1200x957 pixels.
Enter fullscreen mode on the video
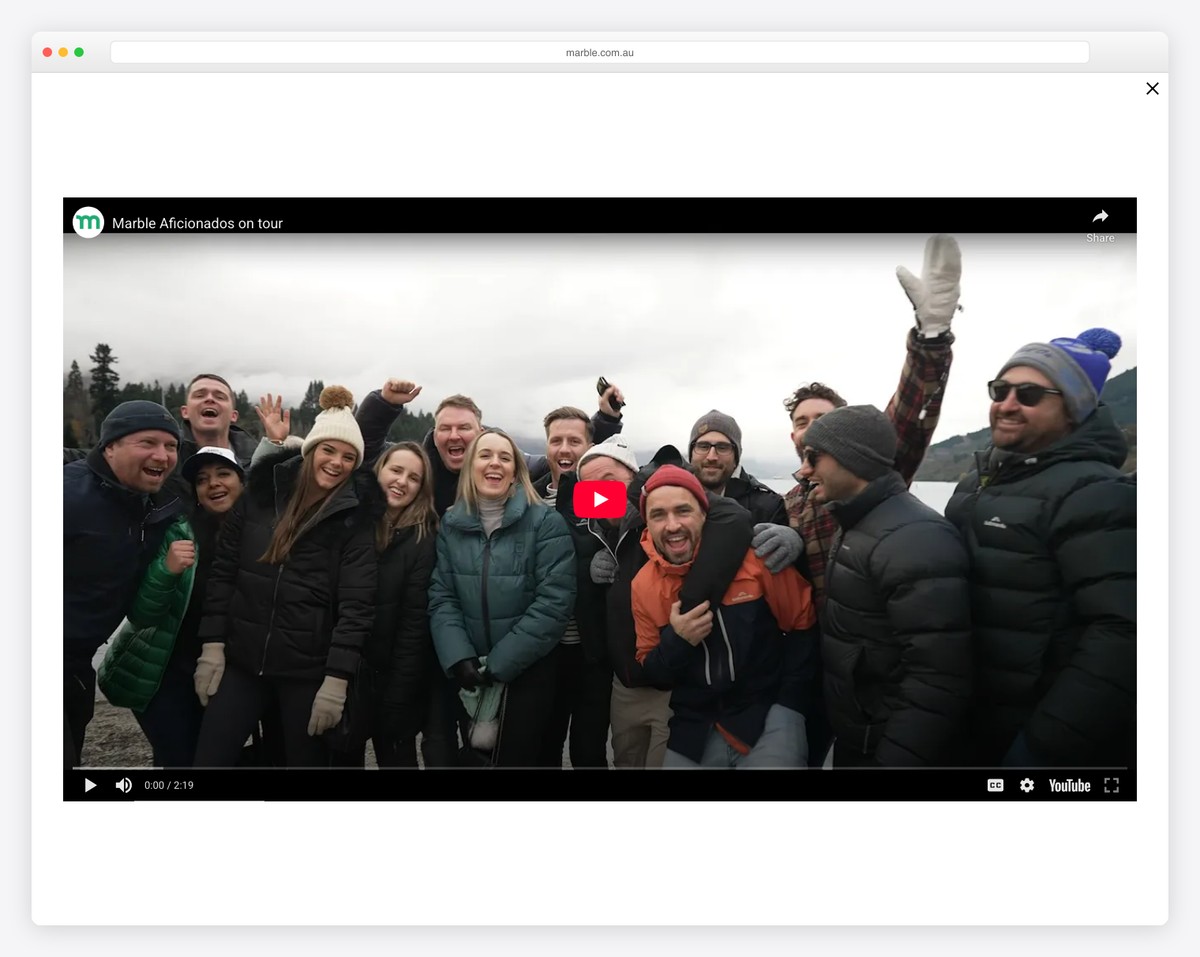pos(1111,786)
